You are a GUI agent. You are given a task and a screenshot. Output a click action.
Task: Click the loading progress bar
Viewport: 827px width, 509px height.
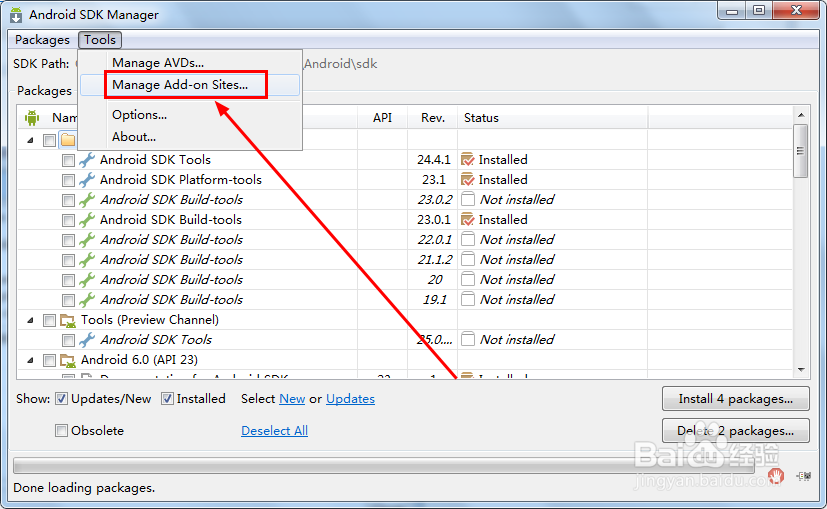point(383,466)
